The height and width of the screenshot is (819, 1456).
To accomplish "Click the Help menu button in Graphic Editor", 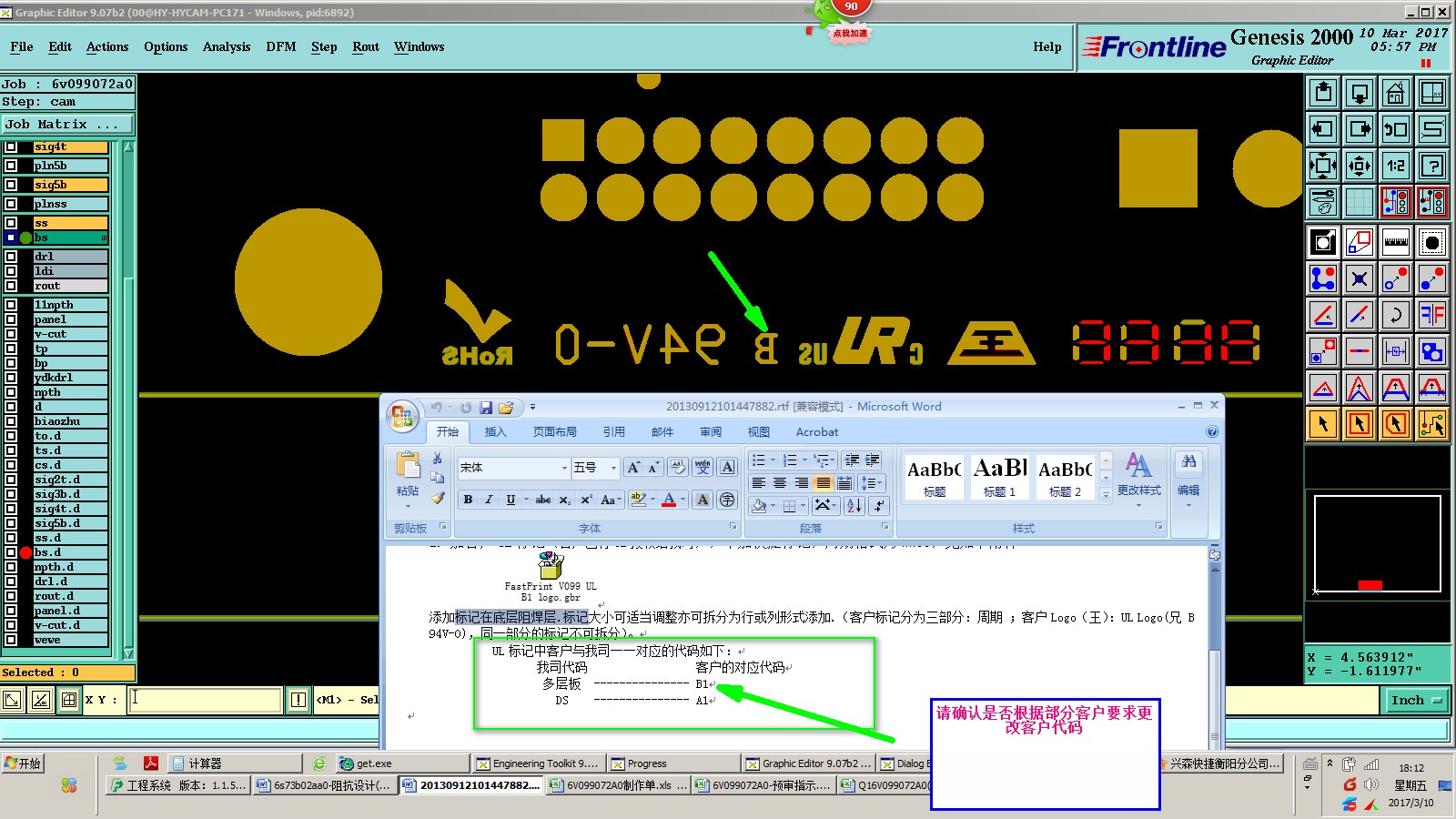I will click(1047, 47).
